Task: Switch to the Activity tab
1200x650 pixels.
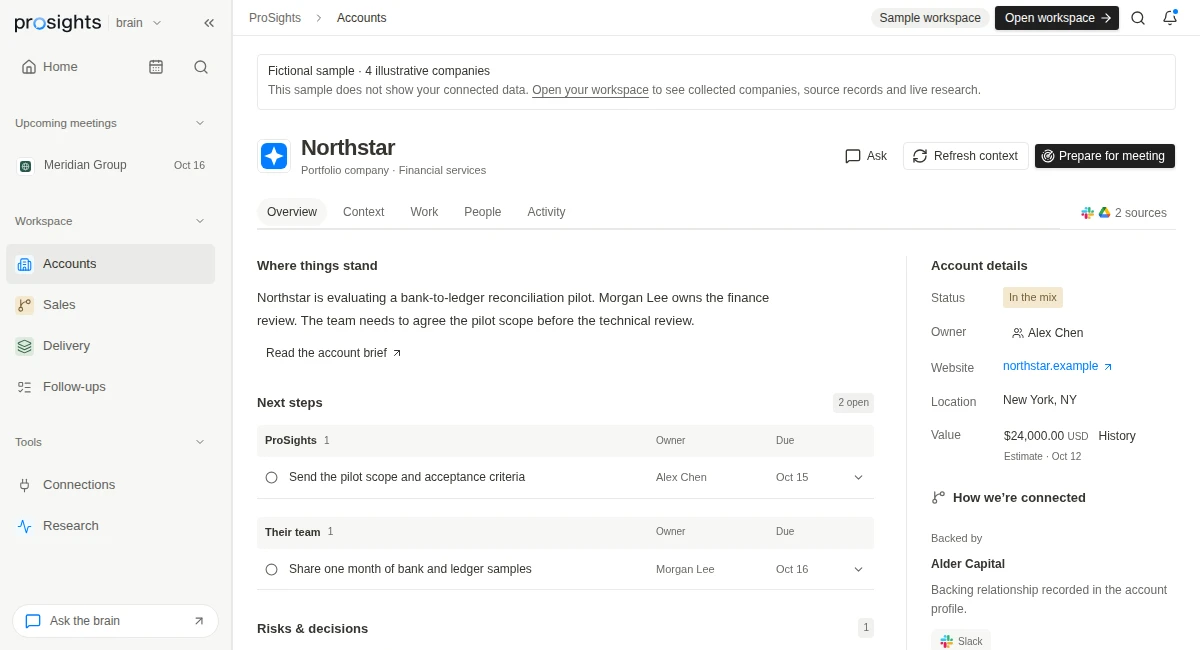Action: [x=546, y=212]
